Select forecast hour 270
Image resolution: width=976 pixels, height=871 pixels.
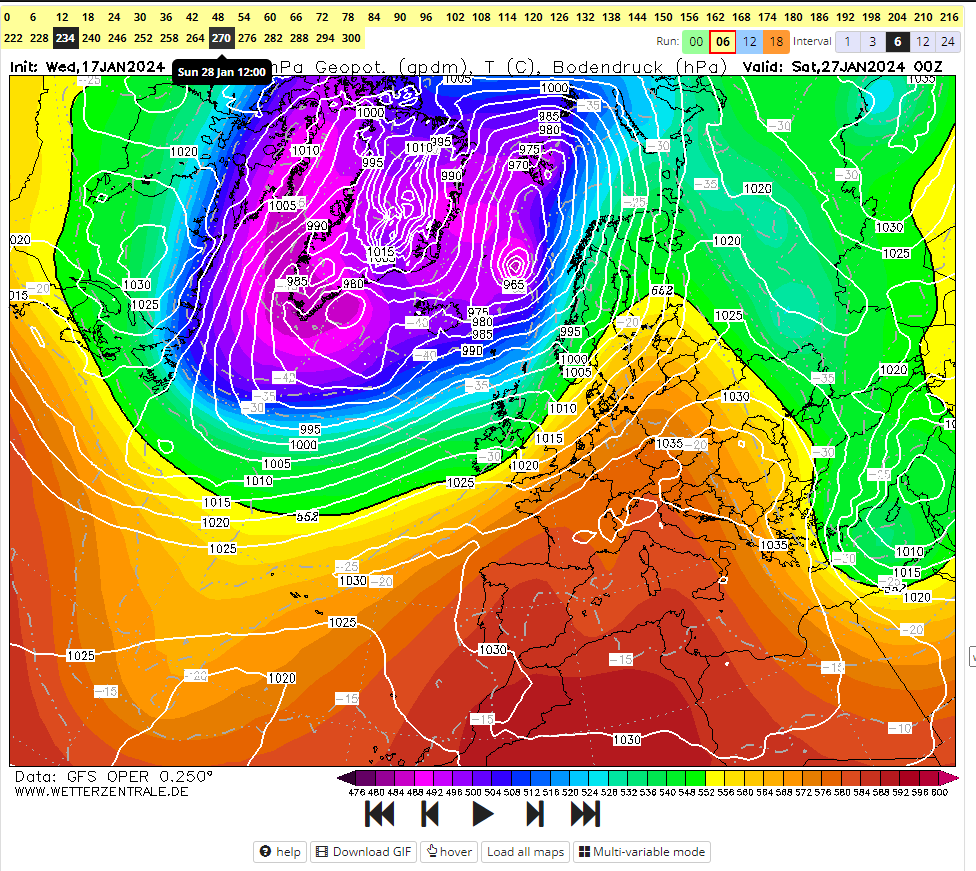tap(221, 38)
